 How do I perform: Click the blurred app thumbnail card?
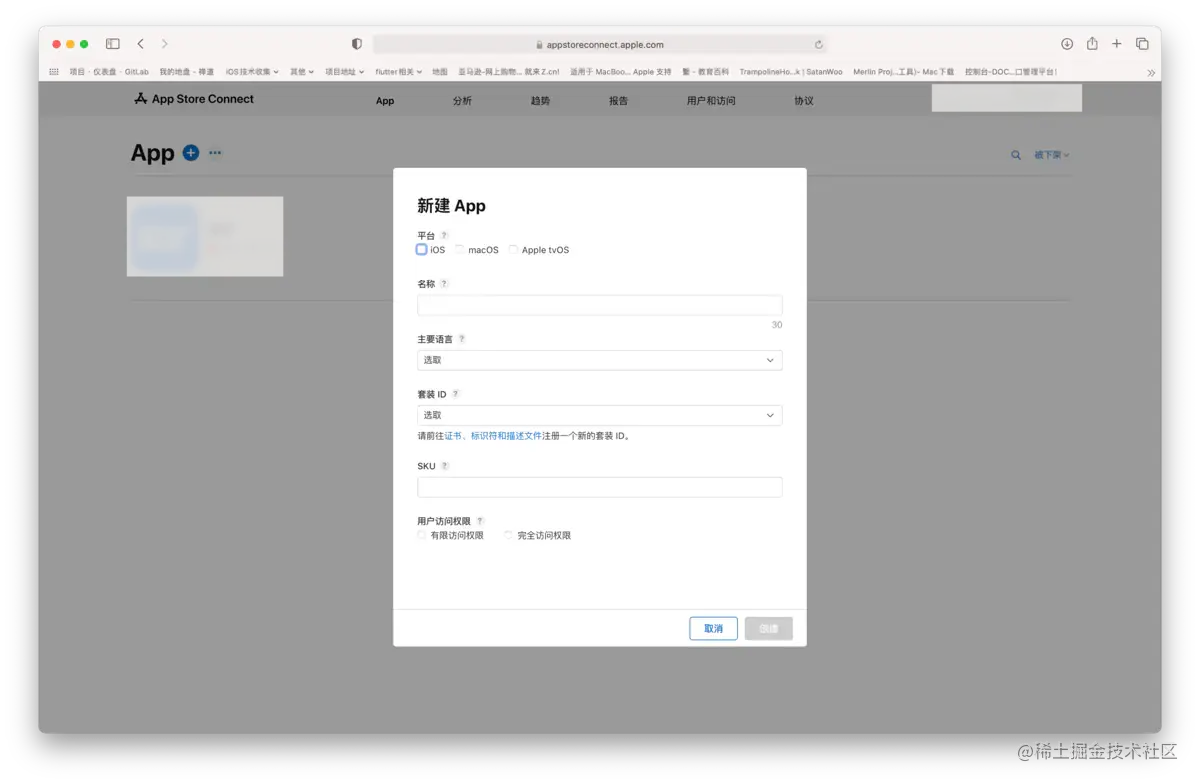pos(205,236)
